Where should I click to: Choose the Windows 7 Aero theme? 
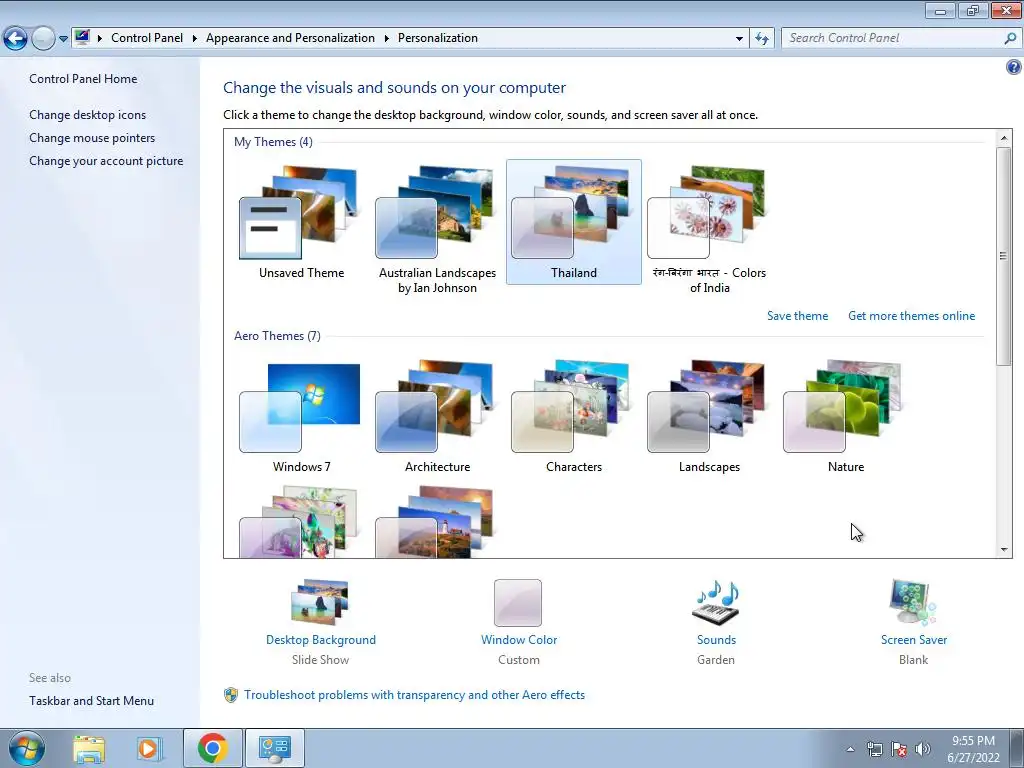tap(301, 416)
